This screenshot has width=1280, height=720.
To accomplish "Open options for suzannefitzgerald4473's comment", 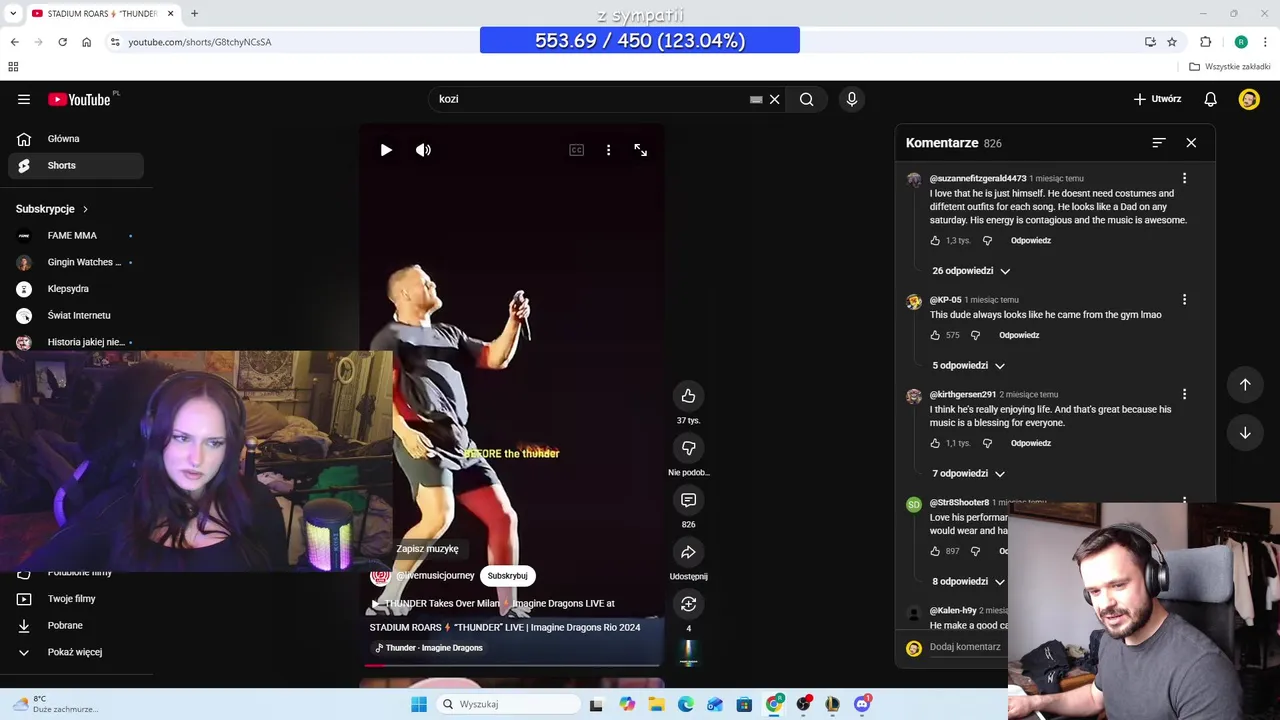I will click(x=1184, y=178).
